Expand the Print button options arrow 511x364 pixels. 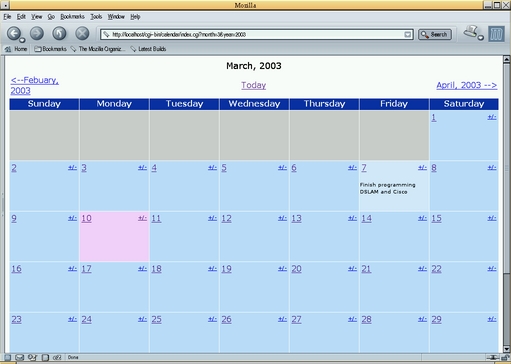coord(480,38)
